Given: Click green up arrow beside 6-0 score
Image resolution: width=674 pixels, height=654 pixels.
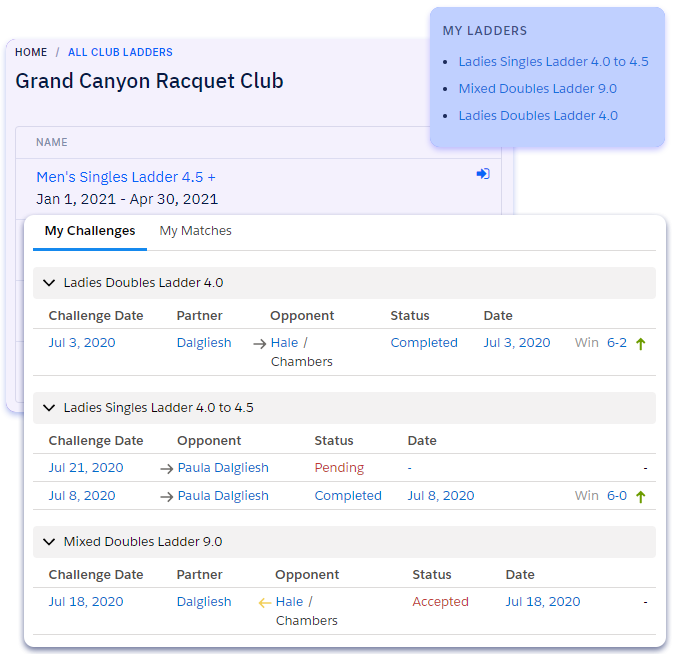Looking at the screenshot, I should [640, 496].
